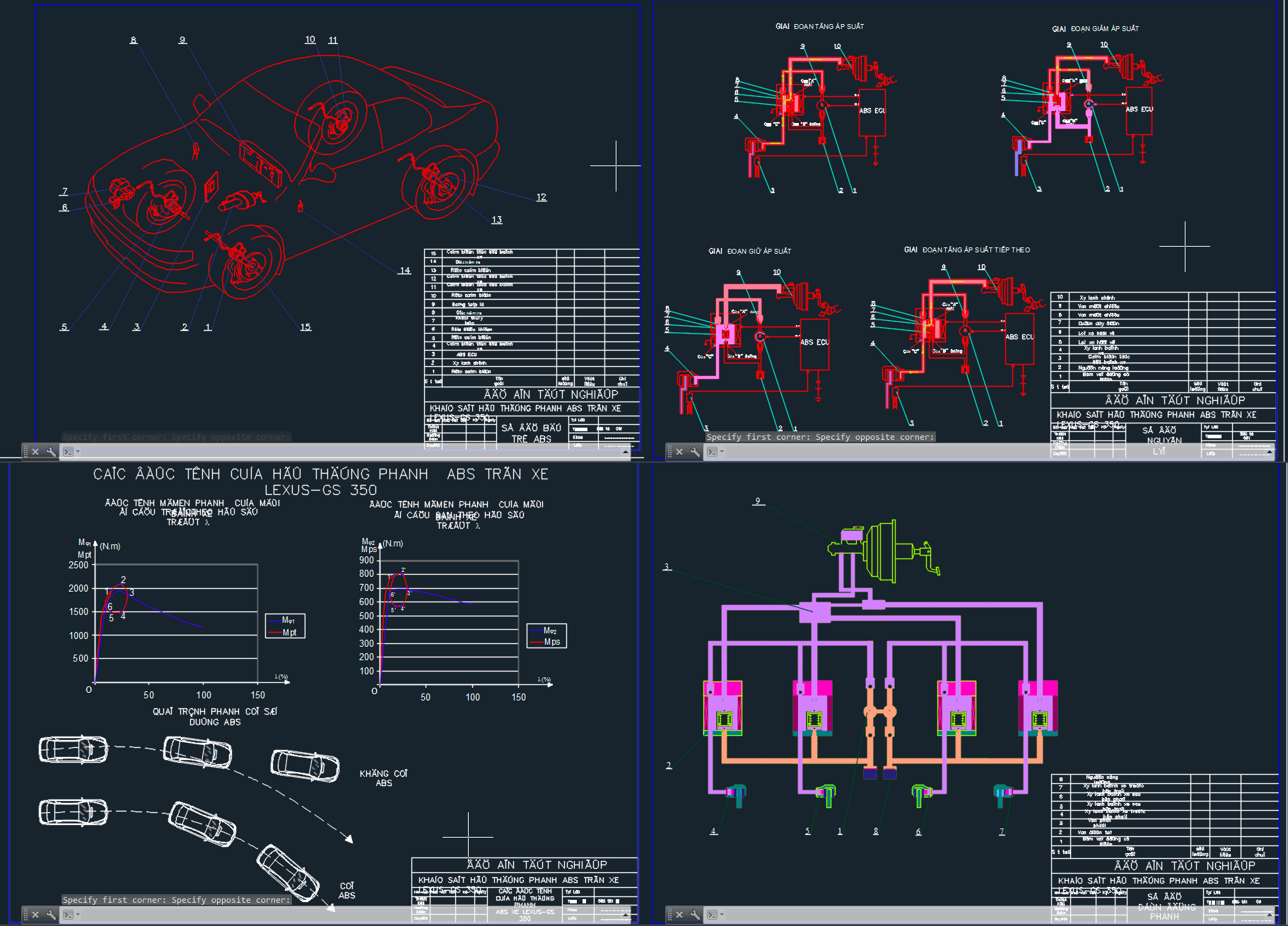The width and height of the screenshot is (1288, 926).
Task: Open recent commands dropdown arrow in car overview window
Action: (78, 452)
